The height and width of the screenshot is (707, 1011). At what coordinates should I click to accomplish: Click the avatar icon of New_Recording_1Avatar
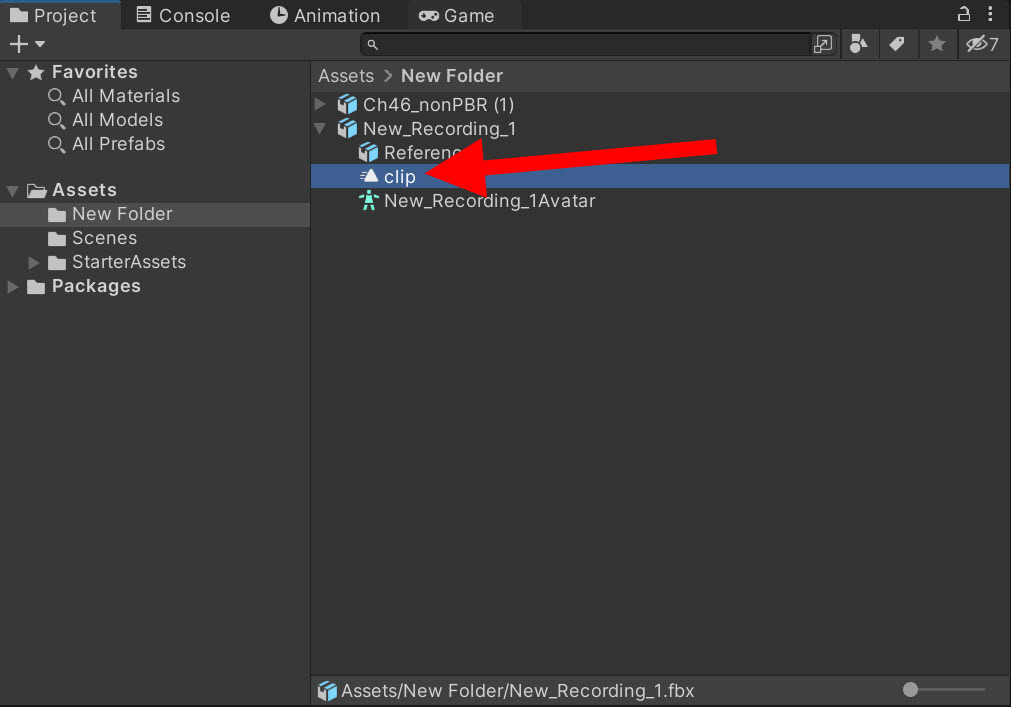tap(368, 201)
